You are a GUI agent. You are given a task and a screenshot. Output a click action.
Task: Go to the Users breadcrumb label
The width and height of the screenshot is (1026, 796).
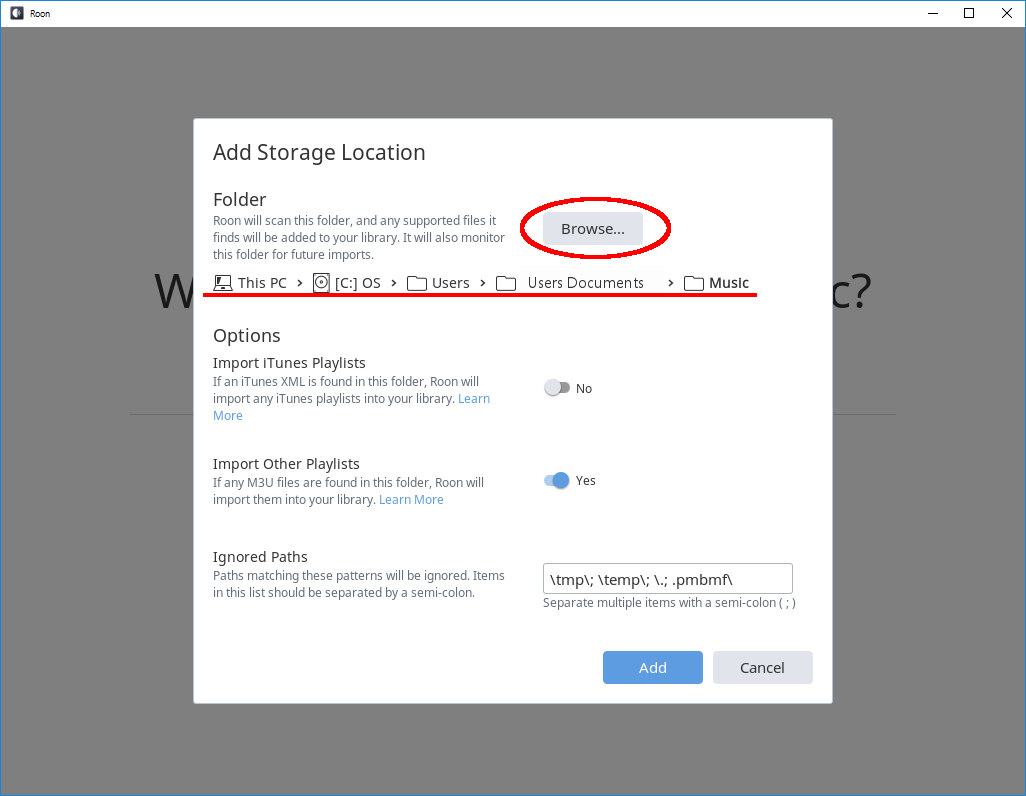point(451,283)
